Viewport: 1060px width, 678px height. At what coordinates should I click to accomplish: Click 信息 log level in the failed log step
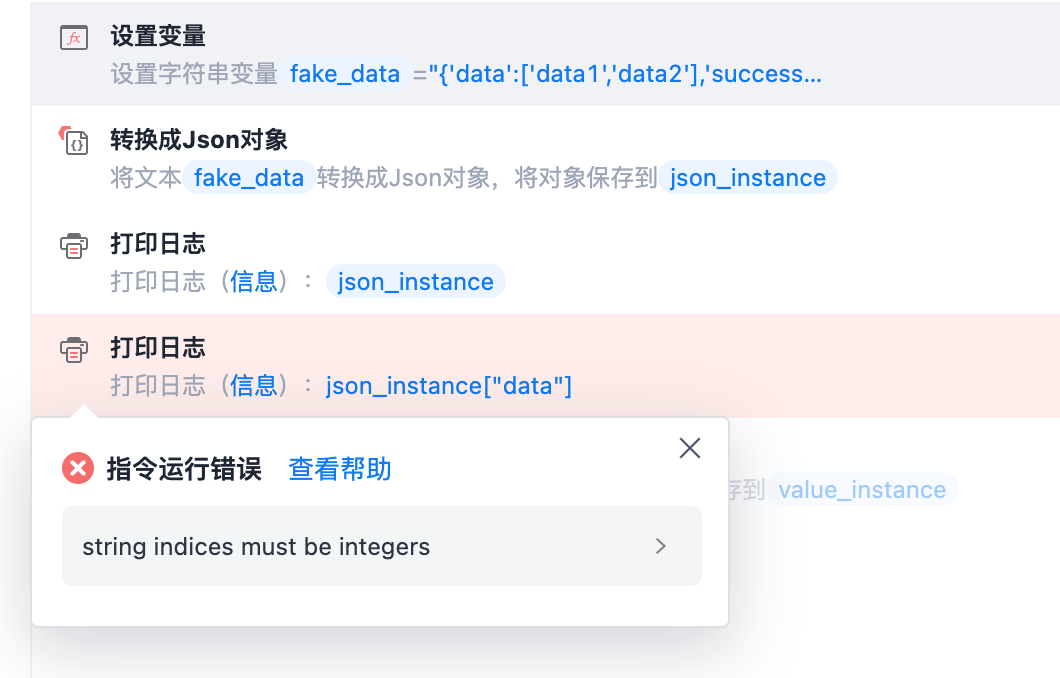[x=254, y=386]
